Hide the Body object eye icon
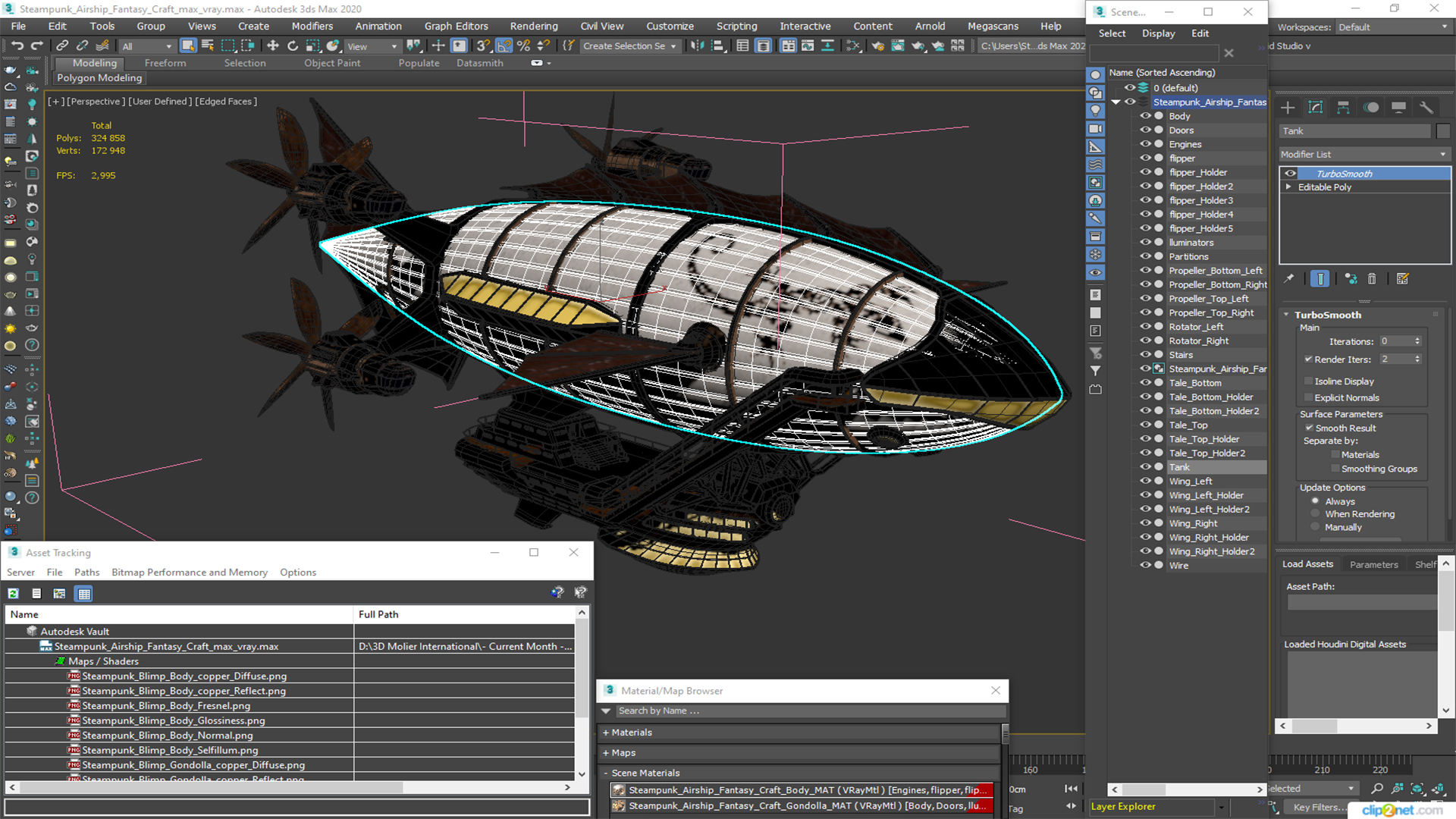The height and width of the screenshot is (819, 1456). click(1145, 116)
